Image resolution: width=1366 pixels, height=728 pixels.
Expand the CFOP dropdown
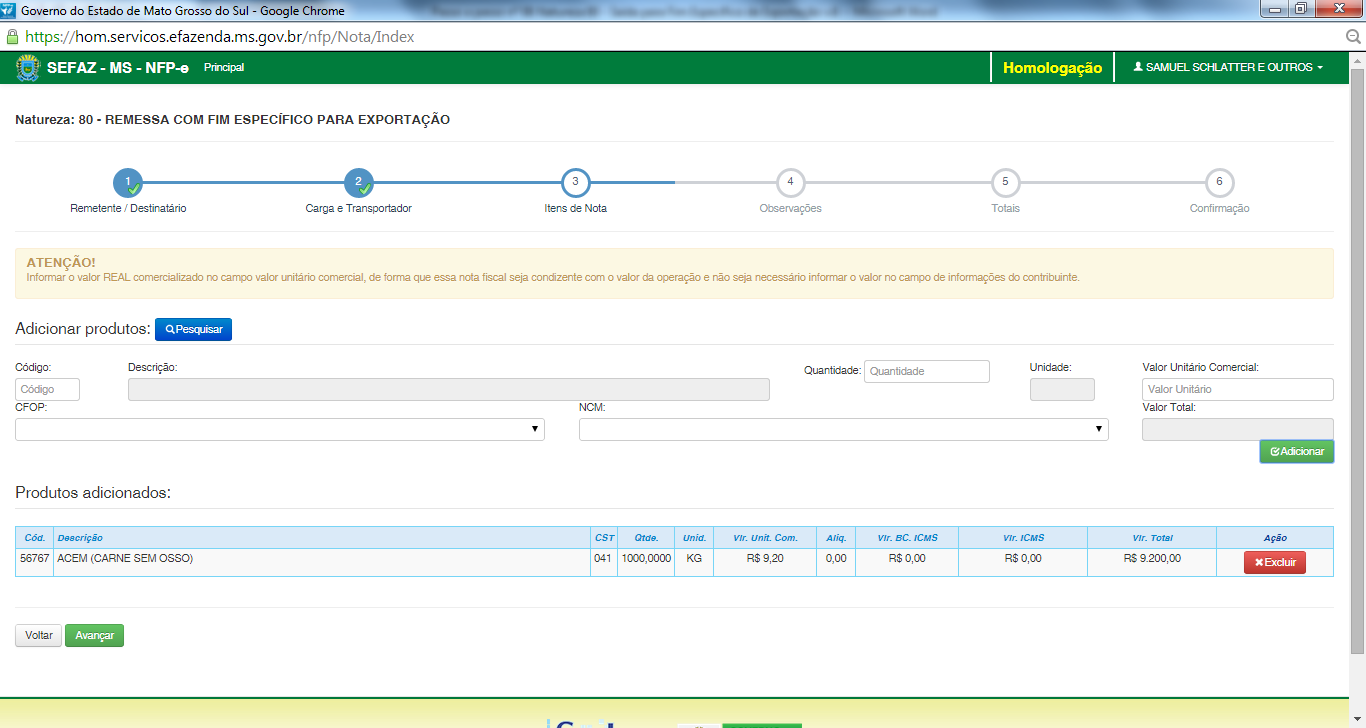(280, 429)
